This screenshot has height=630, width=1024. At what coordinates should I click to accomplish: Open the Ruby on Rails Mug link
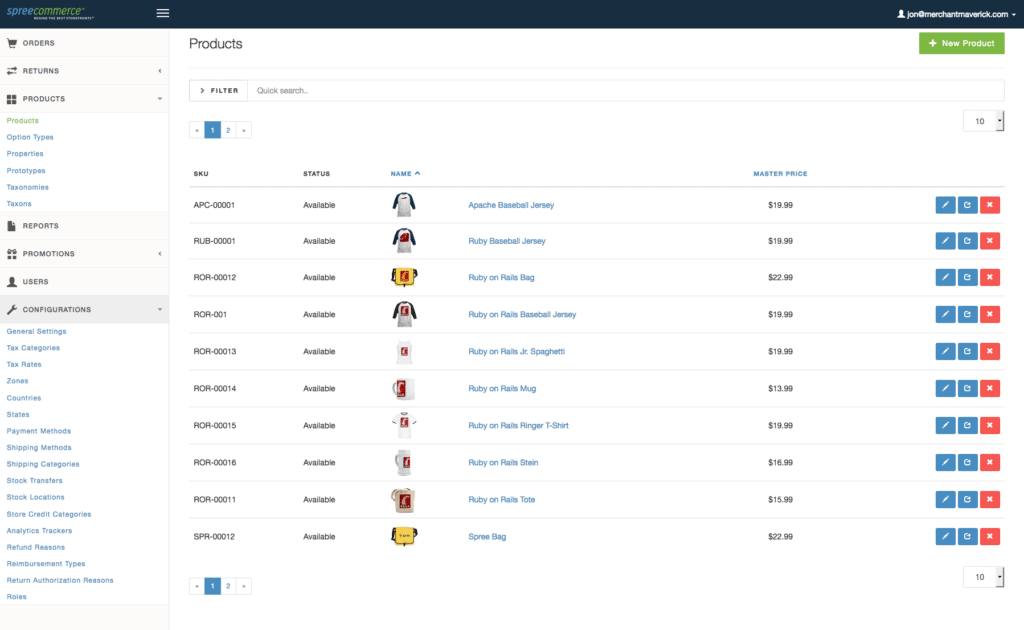coord(502,388)
